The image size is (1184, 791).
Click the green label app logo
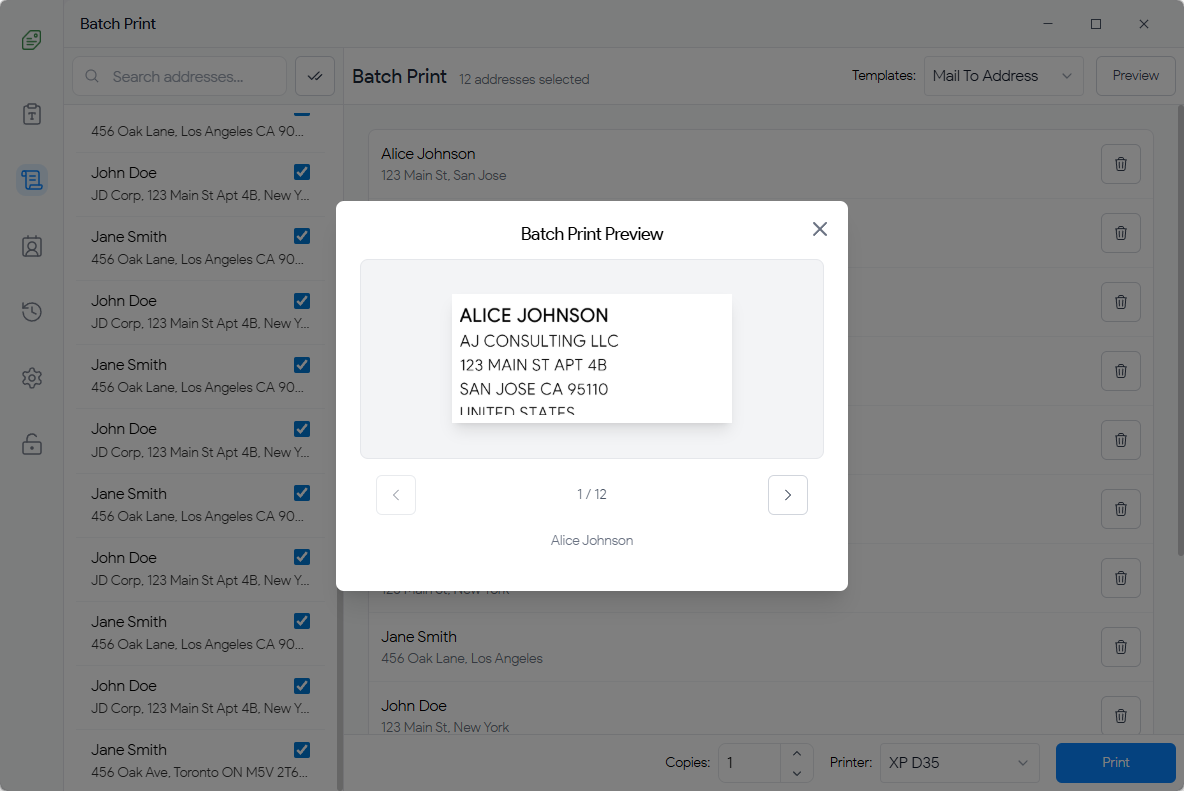[x=32, y=40]
